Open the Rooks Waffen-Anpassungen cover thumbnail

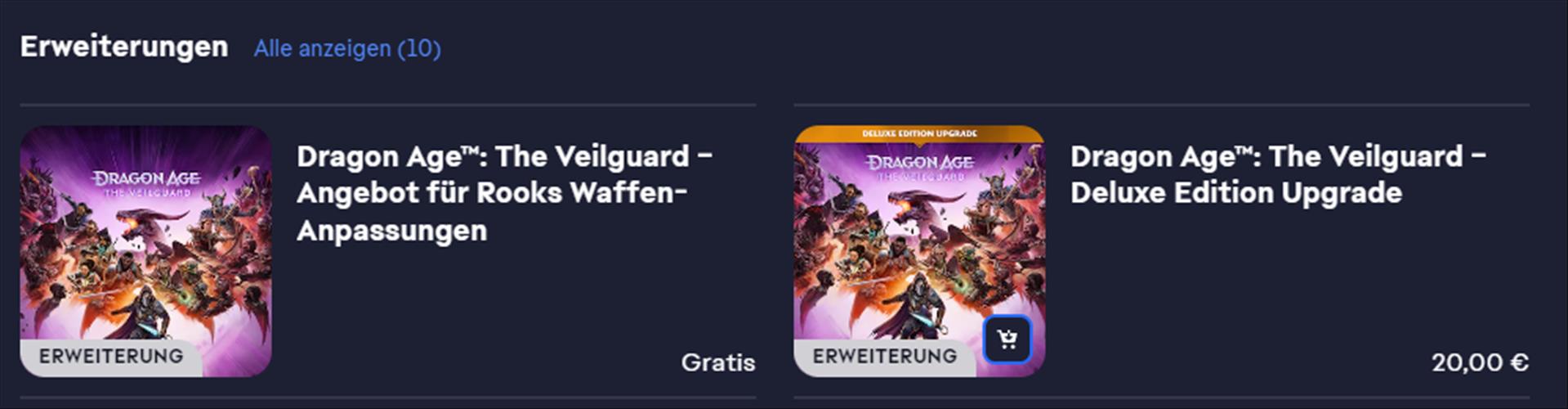click(x=146, y=251)
